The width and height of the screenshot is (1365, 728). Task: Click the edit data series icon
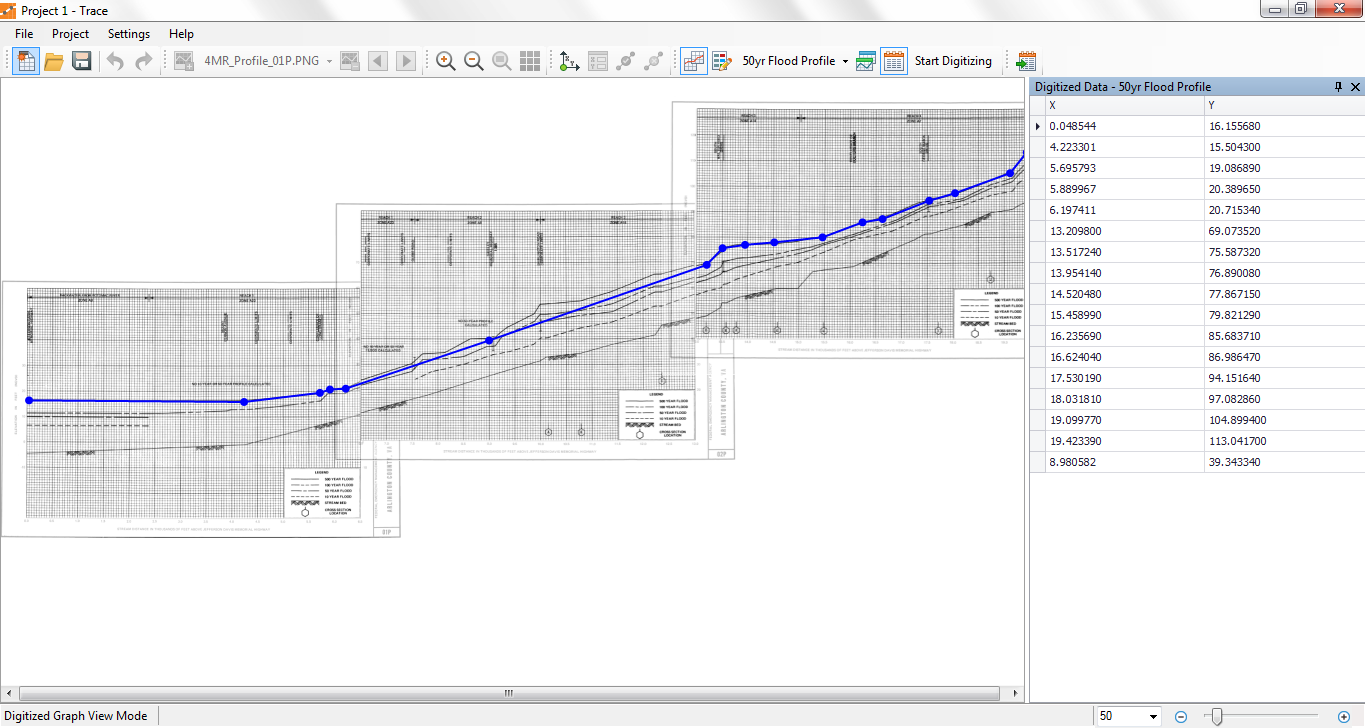[721, 61]
